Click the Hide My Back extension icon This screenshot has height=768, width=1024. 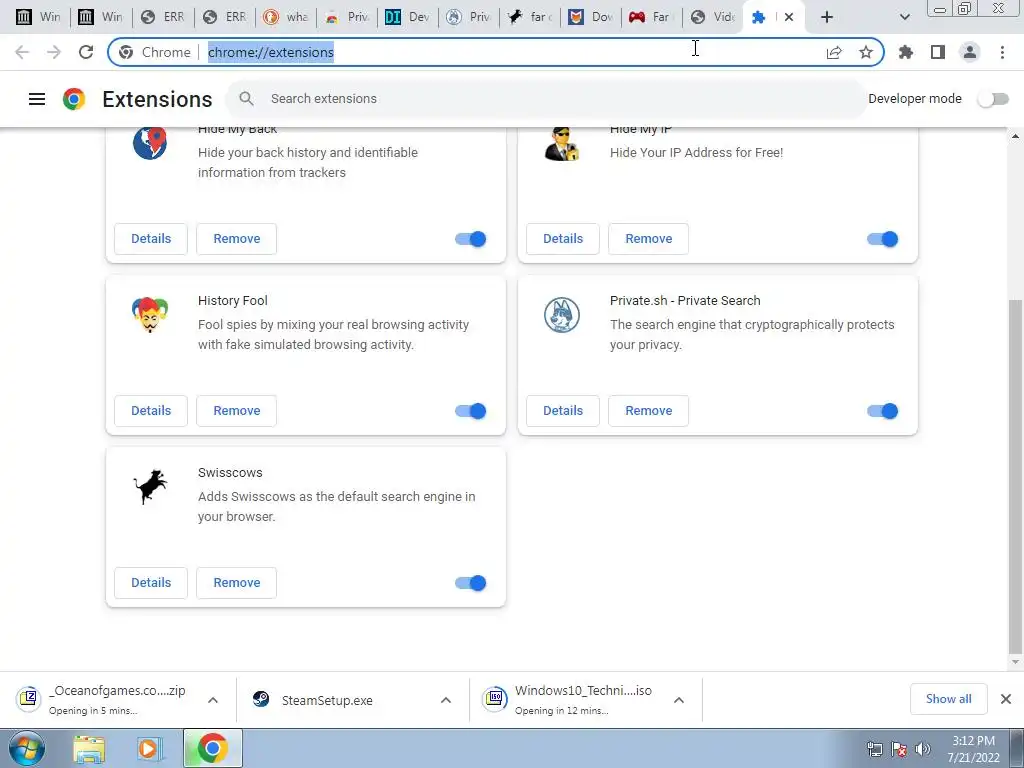[150, 144]
